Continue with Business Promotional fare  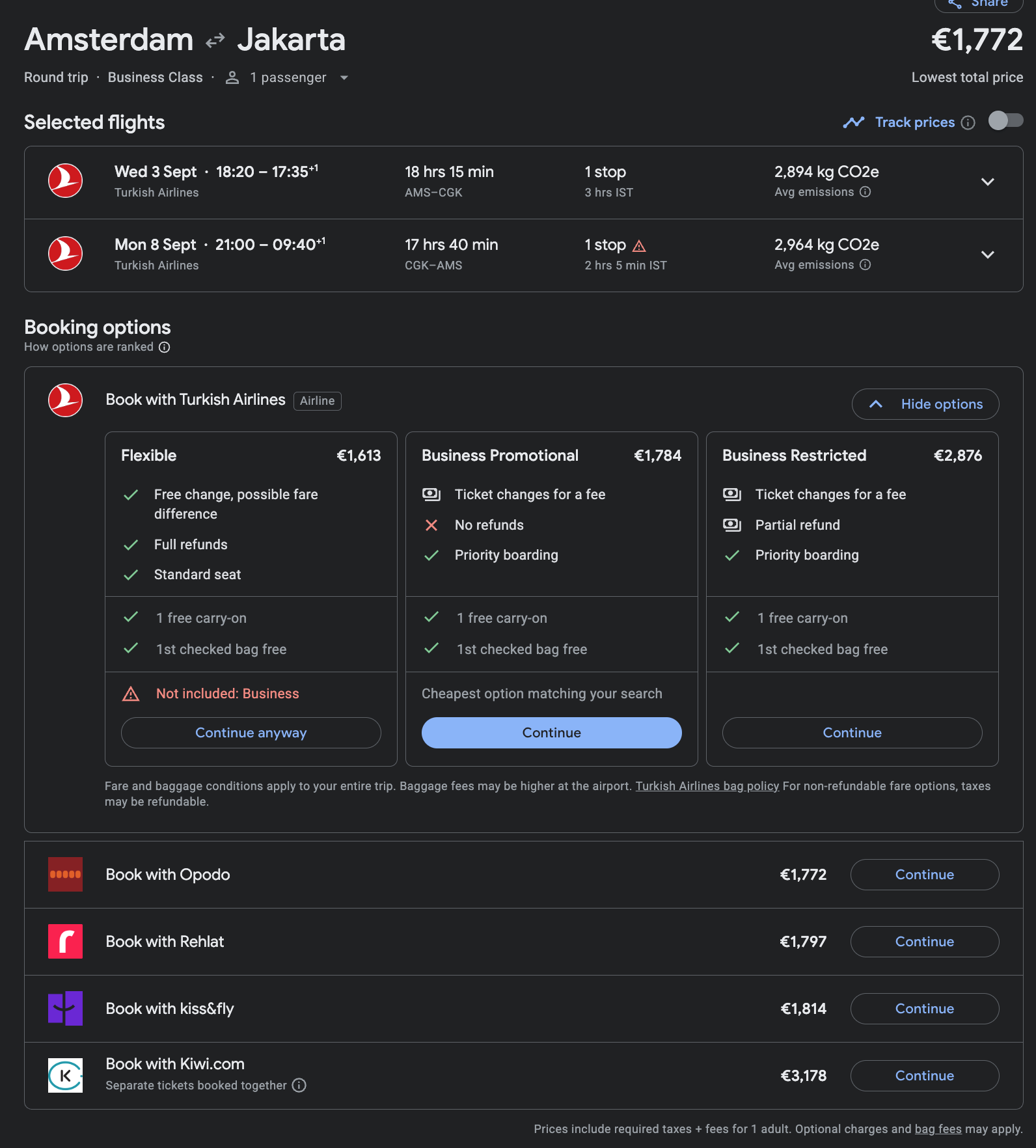click(551, 733)
